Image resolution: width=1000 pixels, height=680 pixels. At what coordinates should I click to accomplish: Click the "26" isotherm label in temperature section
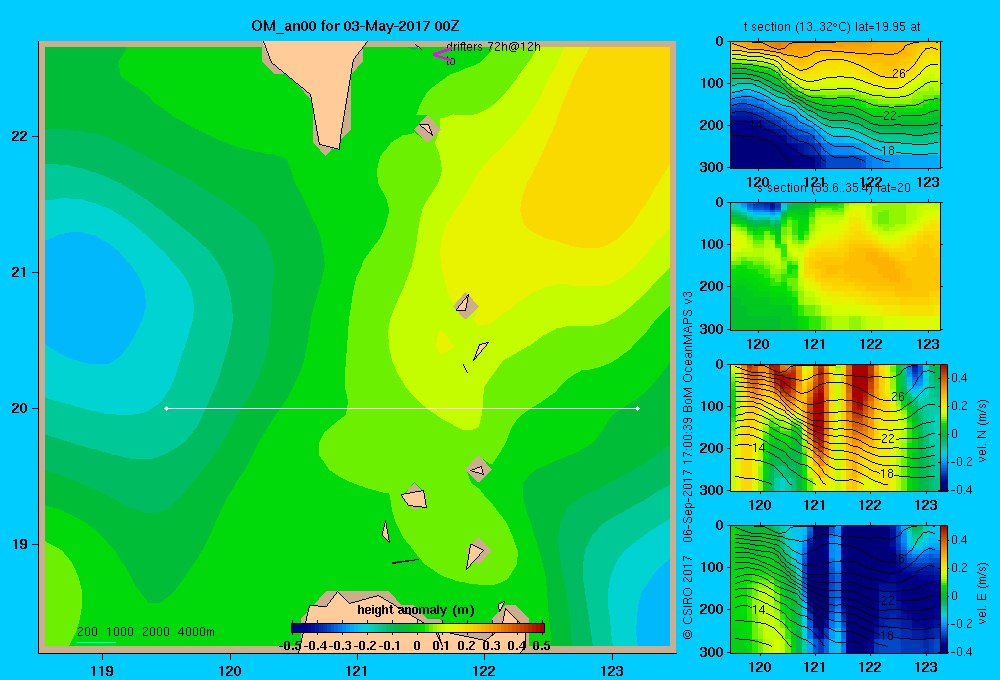coord(899,73)
